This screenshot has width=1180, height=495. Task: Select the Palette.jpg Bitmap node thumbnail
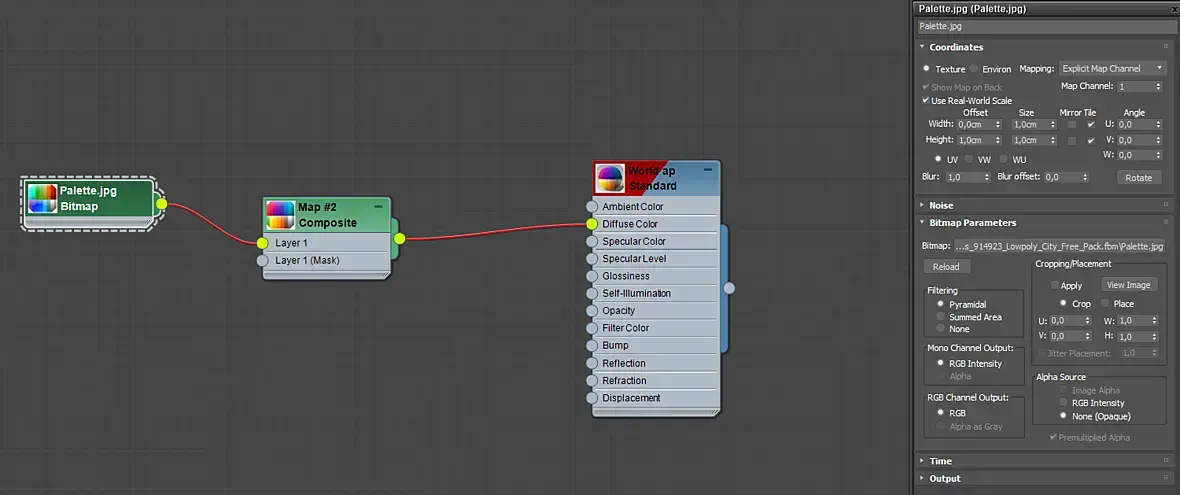click(43, 199)
